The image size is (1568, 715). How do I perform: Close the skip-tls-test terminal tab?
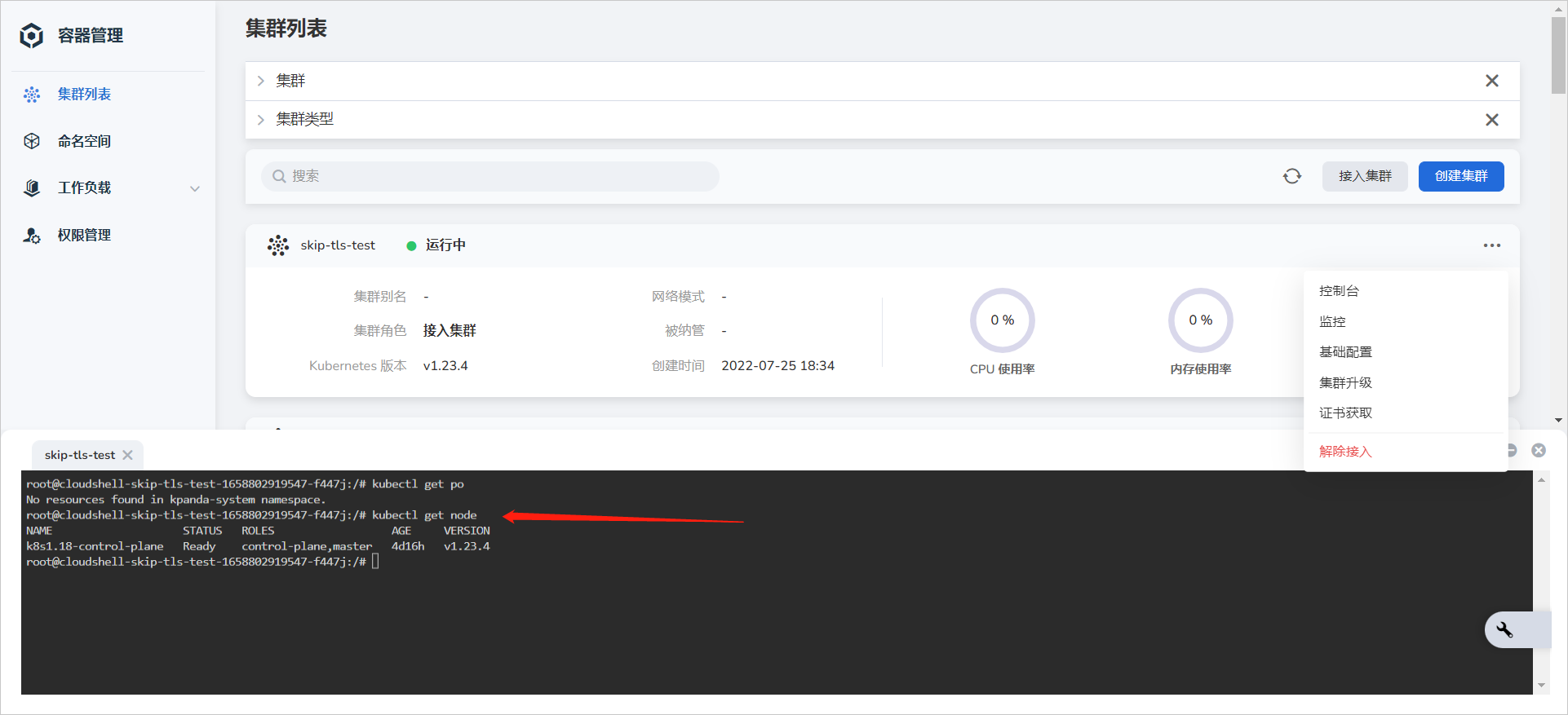[x=127, y=455]
